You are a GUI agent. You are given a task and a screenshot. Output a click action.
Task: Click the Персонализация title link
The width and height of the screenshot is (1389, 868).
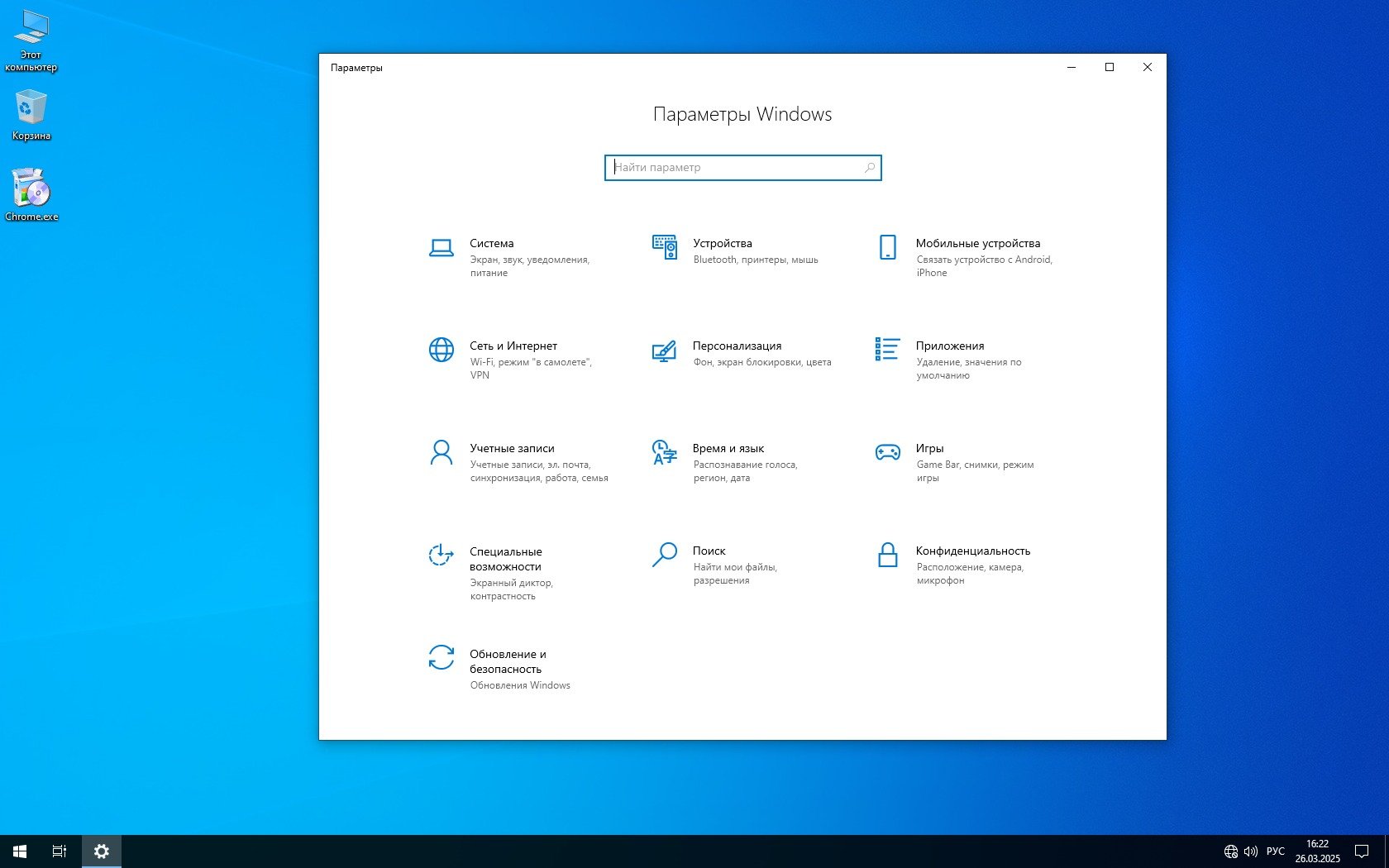(x=737, y=346)
